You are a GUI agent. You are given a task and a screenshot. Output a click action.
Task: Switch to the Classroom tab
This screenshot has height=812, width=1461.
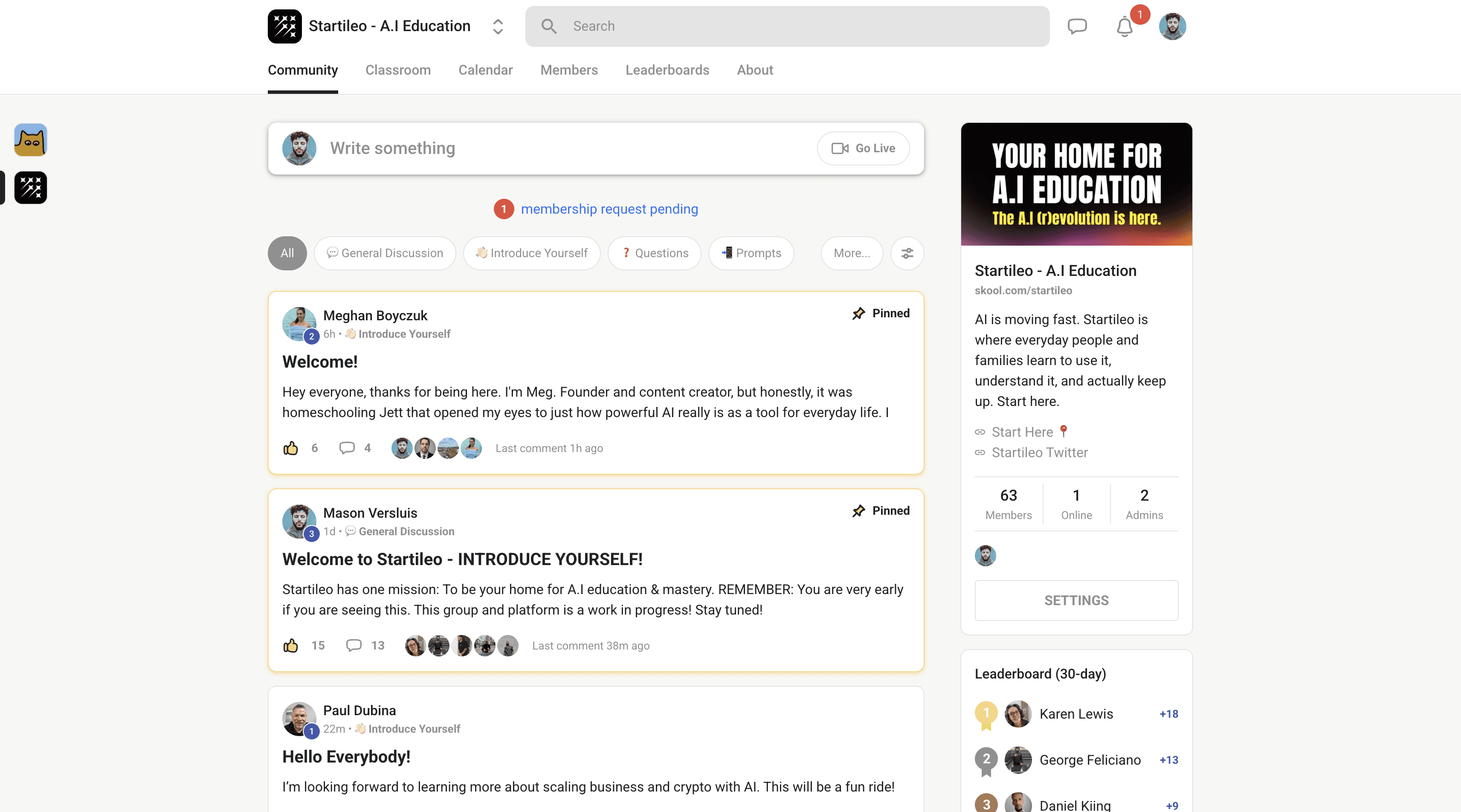397,70
